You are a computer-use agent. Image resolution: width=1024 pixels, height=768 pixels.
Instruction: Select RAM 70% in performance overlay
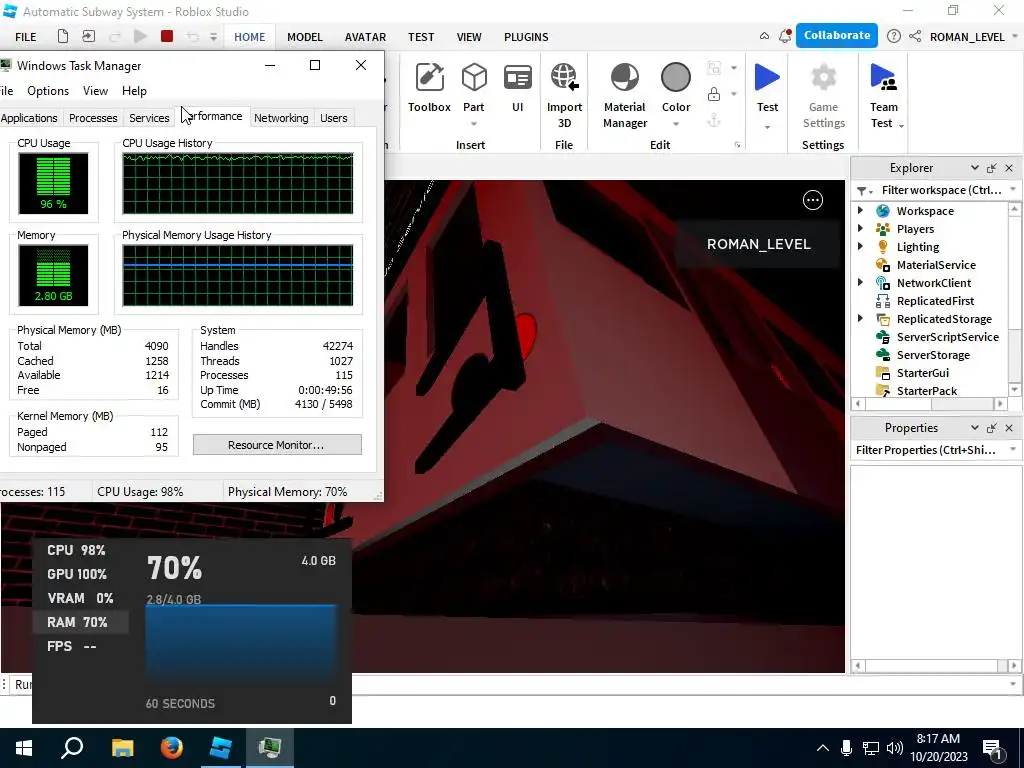click(80, 622)
